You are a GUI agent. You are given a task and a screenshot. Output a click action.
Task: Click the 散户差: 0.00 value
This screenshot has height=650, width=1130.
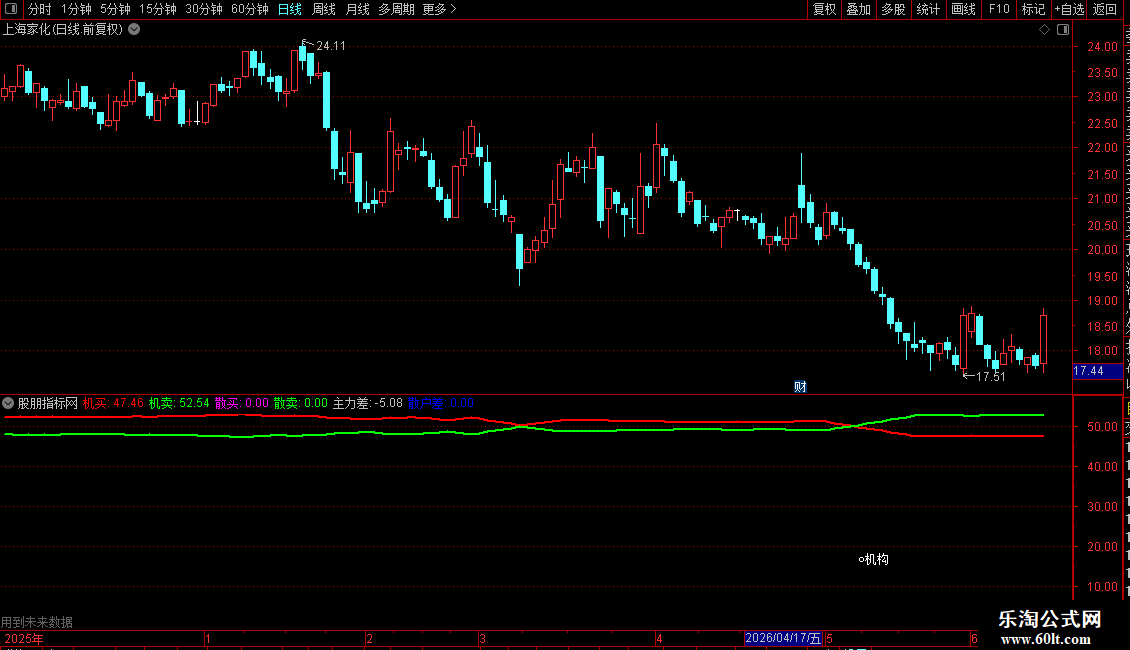click(441, 404)
